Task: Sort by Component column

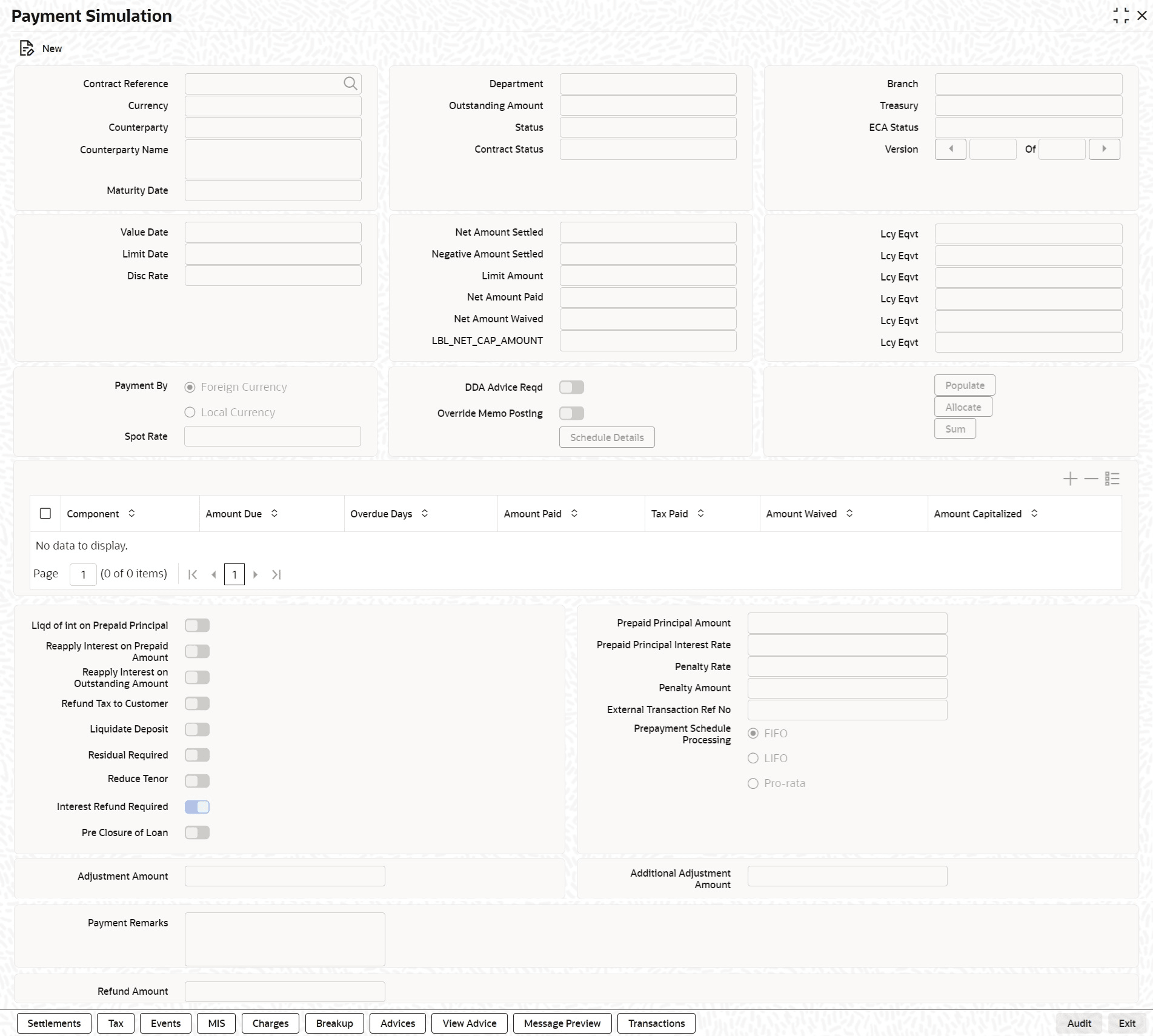Action: tap(131, 513)
